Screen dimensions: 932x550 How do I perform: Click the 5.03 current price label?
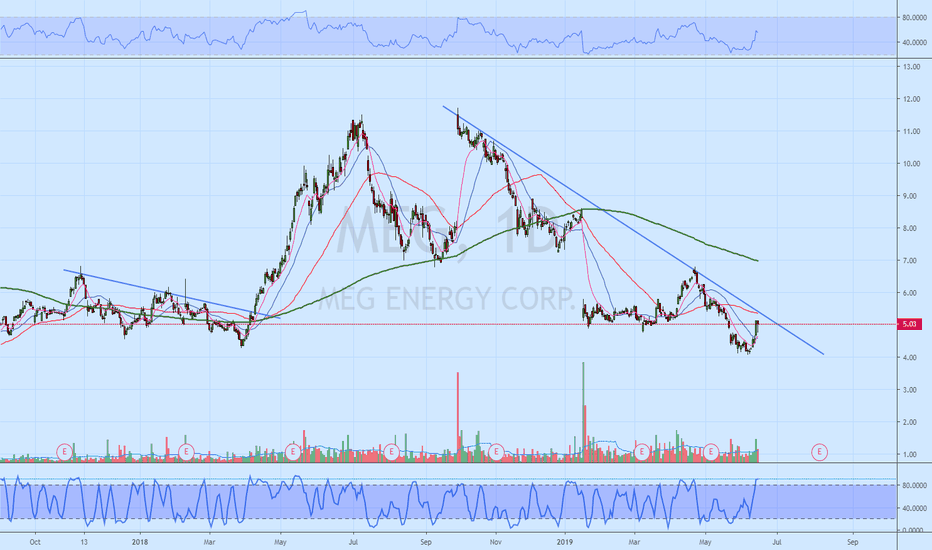click(x=909, y=325)
